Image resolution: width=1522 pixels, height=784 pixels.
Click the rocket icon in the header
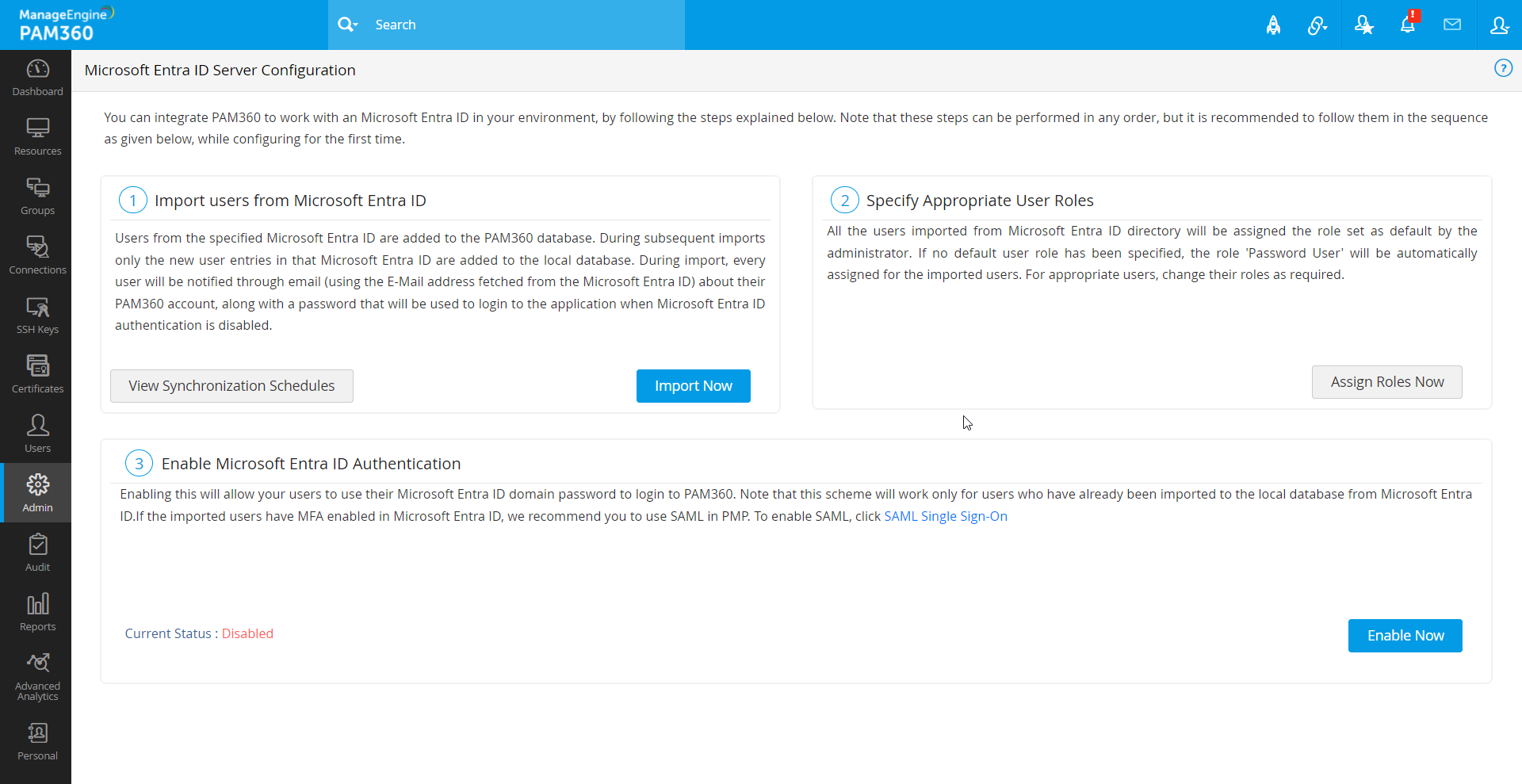point(1273,25)
